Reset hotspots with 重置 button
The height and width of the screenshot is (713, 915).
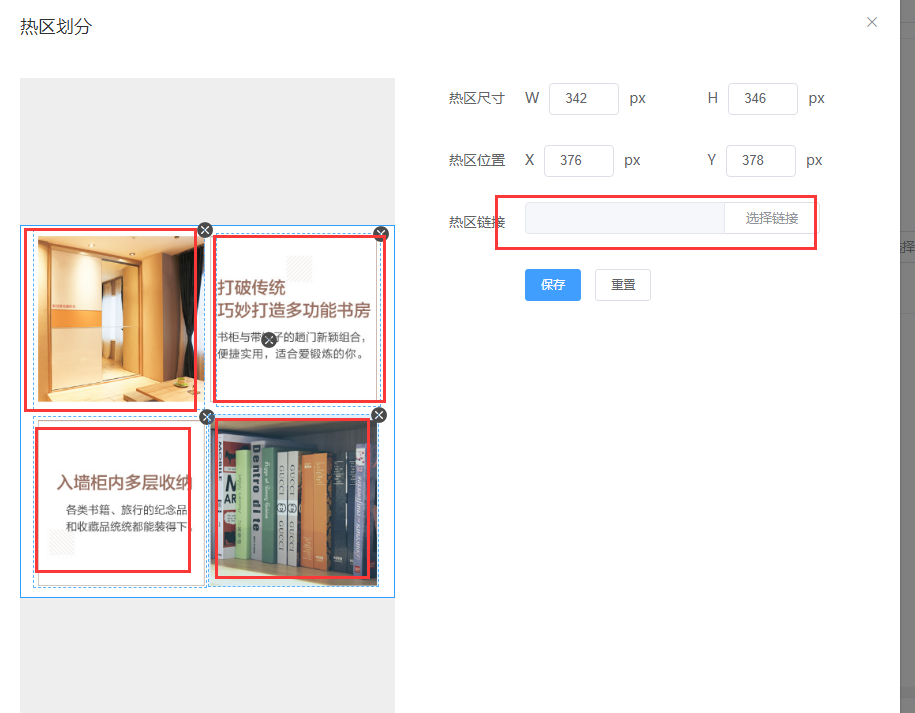point(623,285)
